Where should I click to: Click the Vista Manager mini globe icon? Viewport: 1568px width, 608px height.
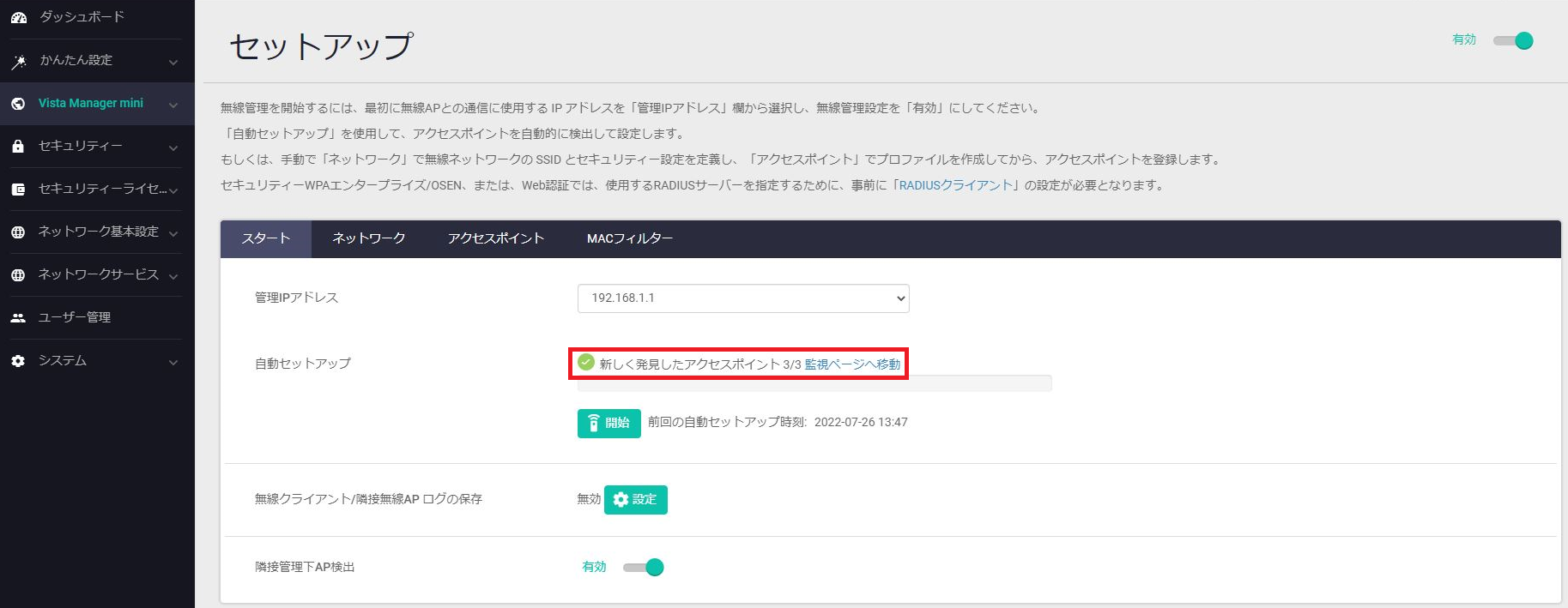(18, 104)
